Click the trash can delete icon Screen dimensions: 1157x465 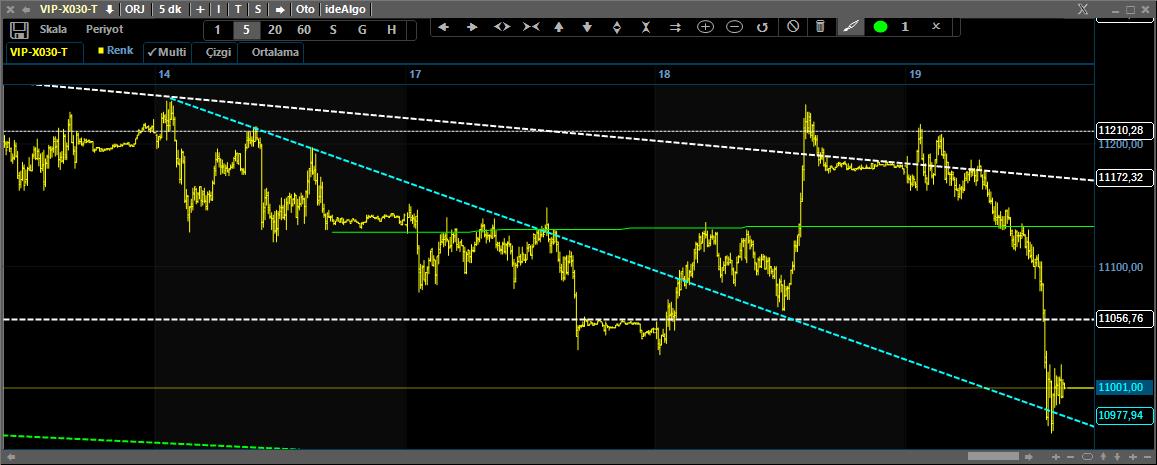tap(820, 27)
